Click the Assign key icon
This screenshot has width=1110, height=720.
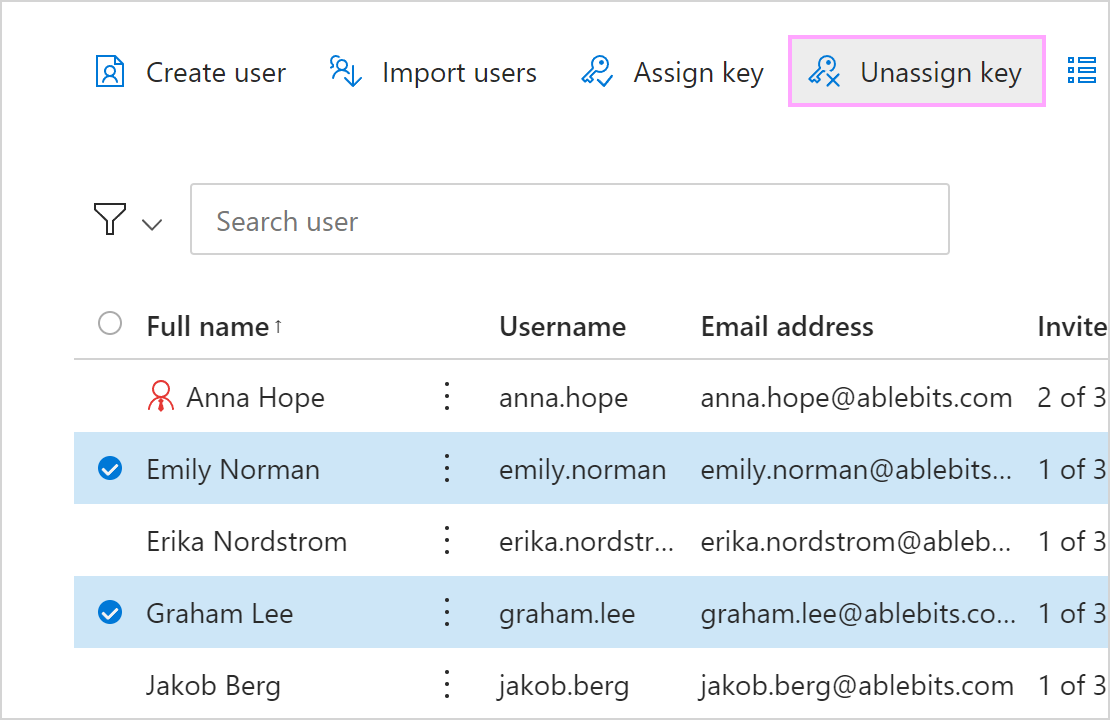597,72
